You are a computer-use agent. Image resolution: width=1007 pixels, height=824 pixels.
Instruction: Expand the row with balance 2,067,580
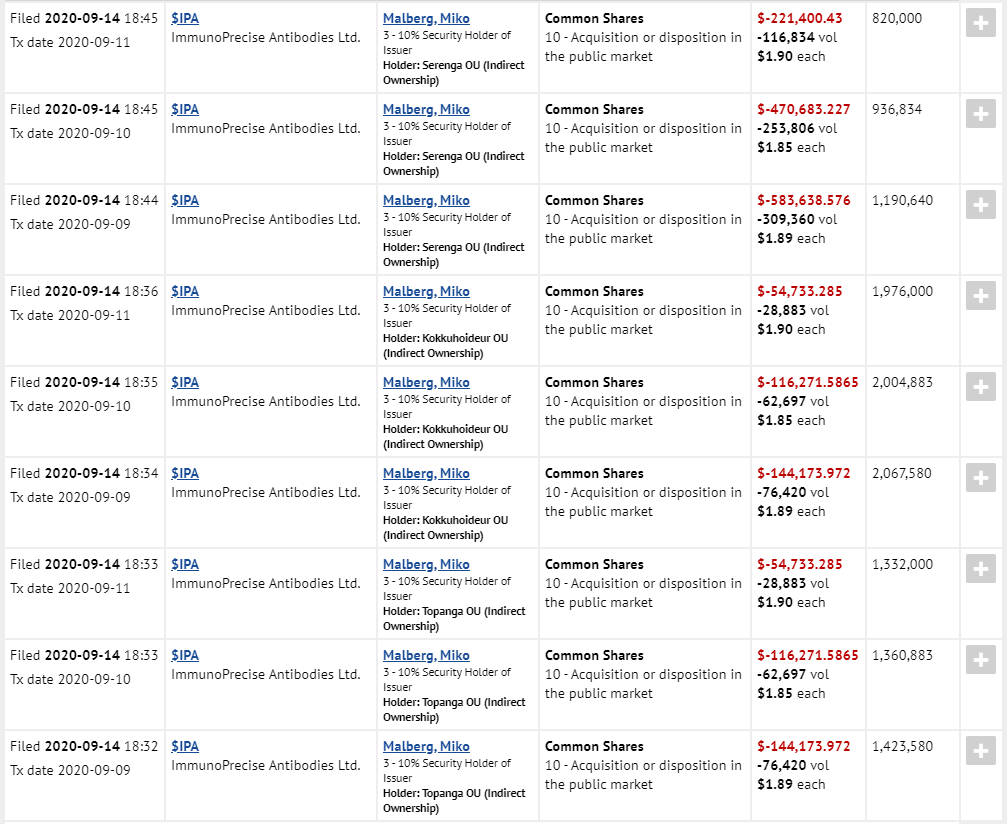(x=980, y=479)
